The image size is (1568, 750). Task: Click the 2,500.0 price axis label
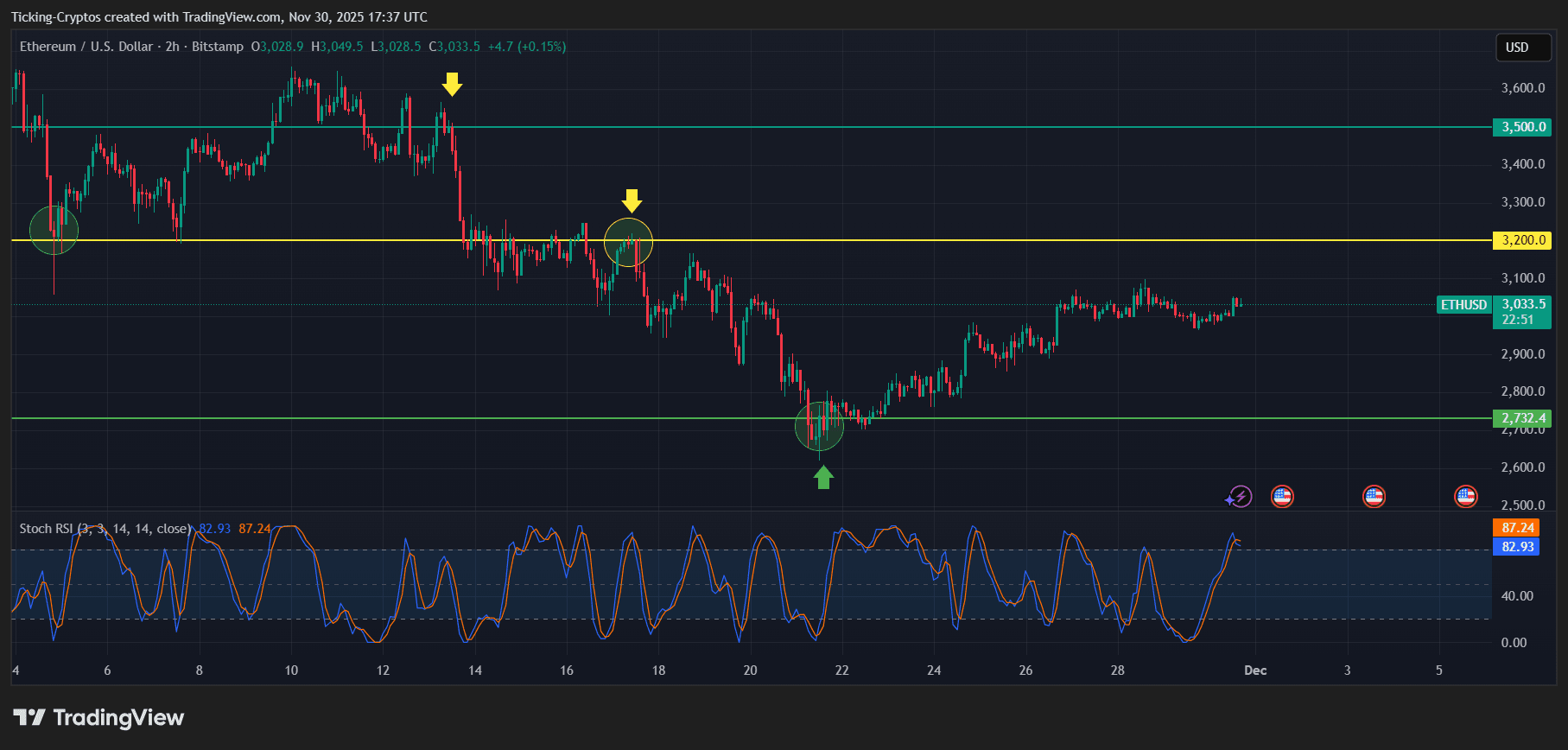coord(1523,505)
